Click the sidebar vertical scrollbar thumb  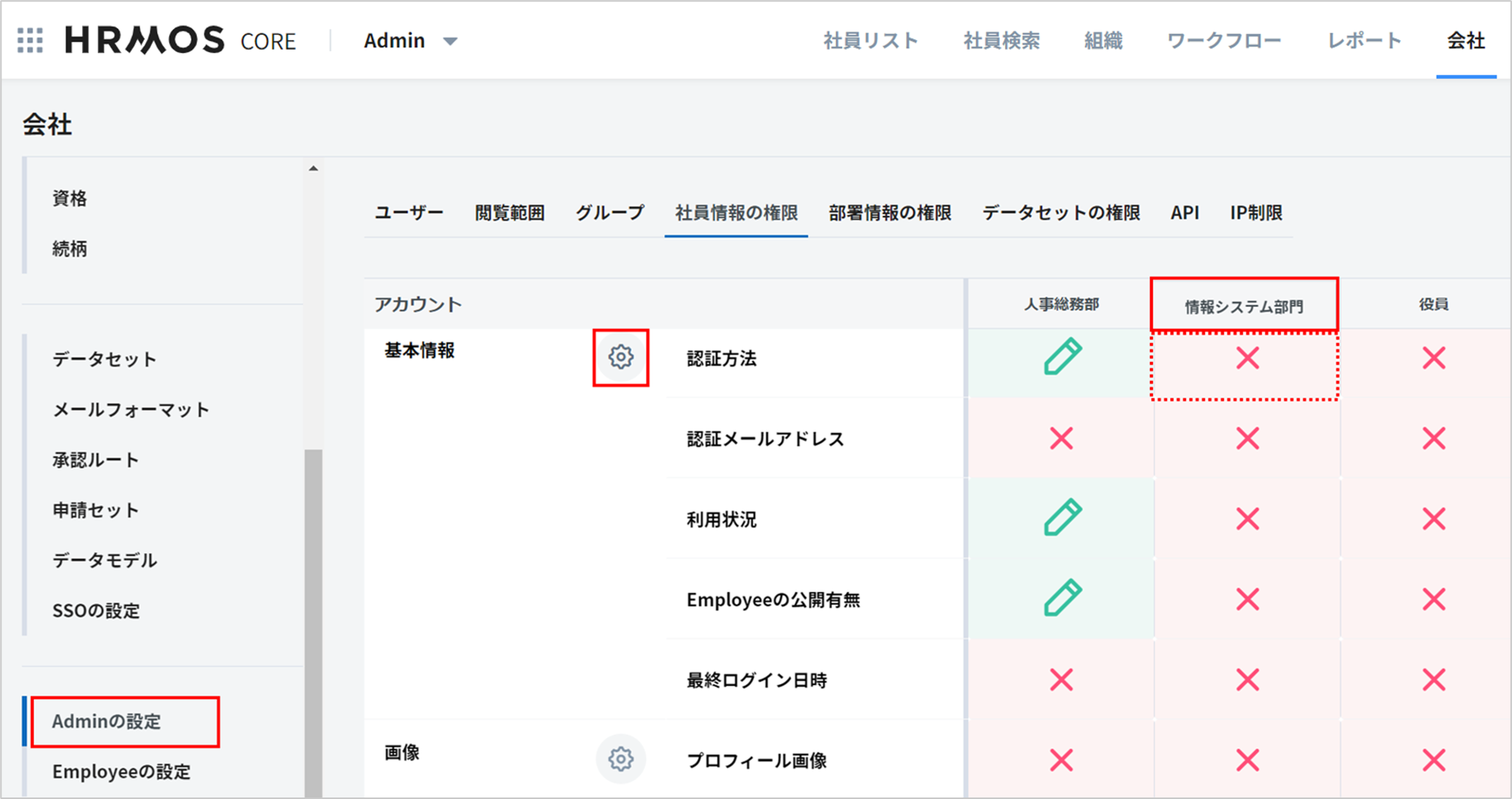313,619
